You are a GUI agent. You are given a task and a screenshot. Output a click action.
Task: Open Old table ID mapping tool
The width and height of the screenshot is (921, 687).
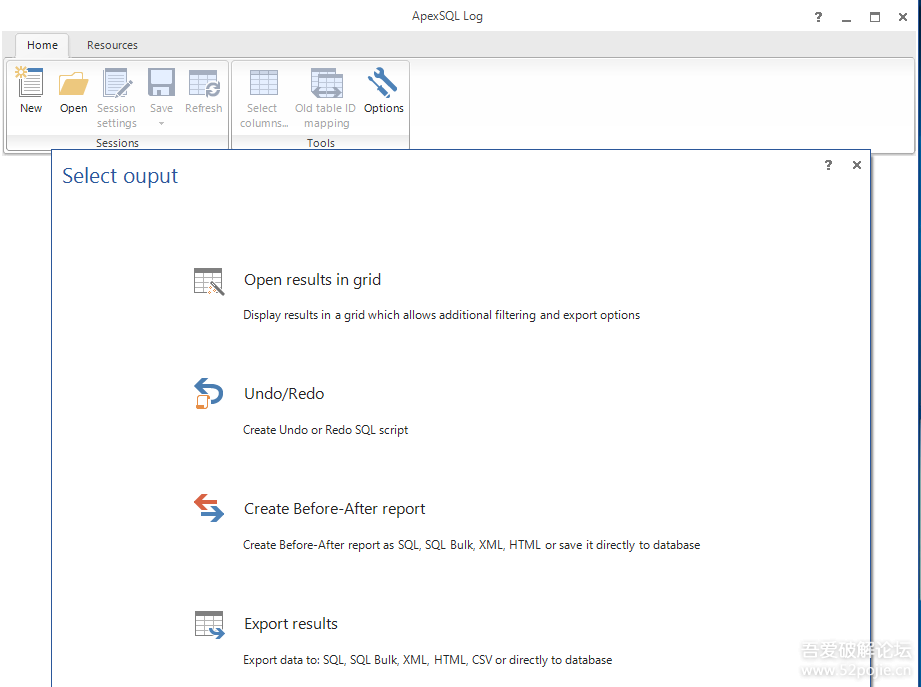click(326, 97)
